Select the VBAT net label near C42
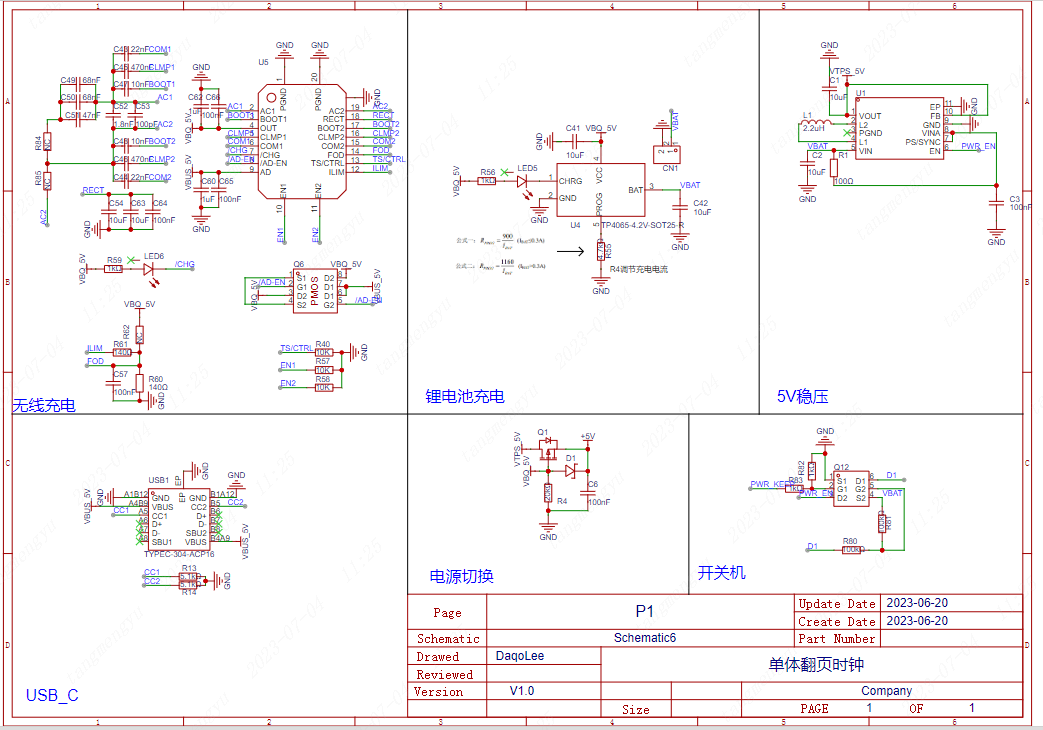1043x730 pixels. pyautogui.click(x=690, y=184)
